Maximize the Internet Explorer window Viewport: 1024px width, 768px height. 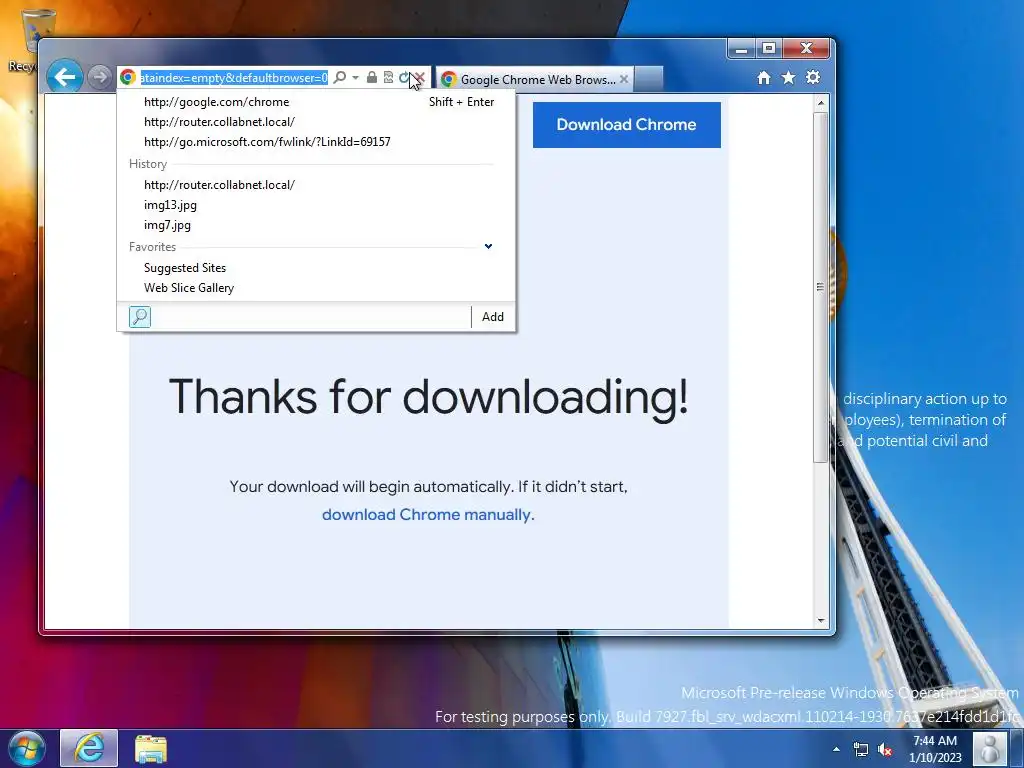click(x=769, y=49)
